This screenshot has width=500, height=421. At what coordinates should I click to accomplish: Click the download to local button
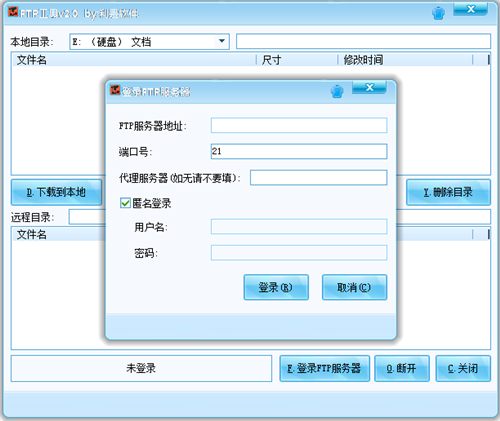[x=56, y=192]
